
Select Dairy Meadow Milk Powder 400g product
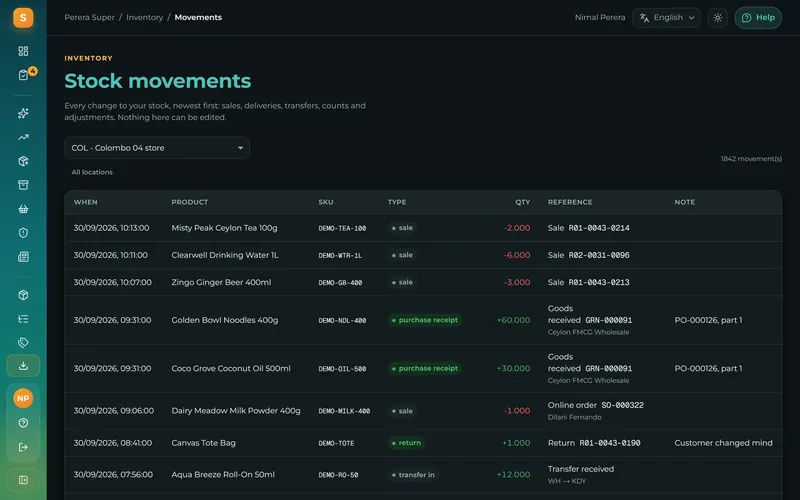(236, 411)
